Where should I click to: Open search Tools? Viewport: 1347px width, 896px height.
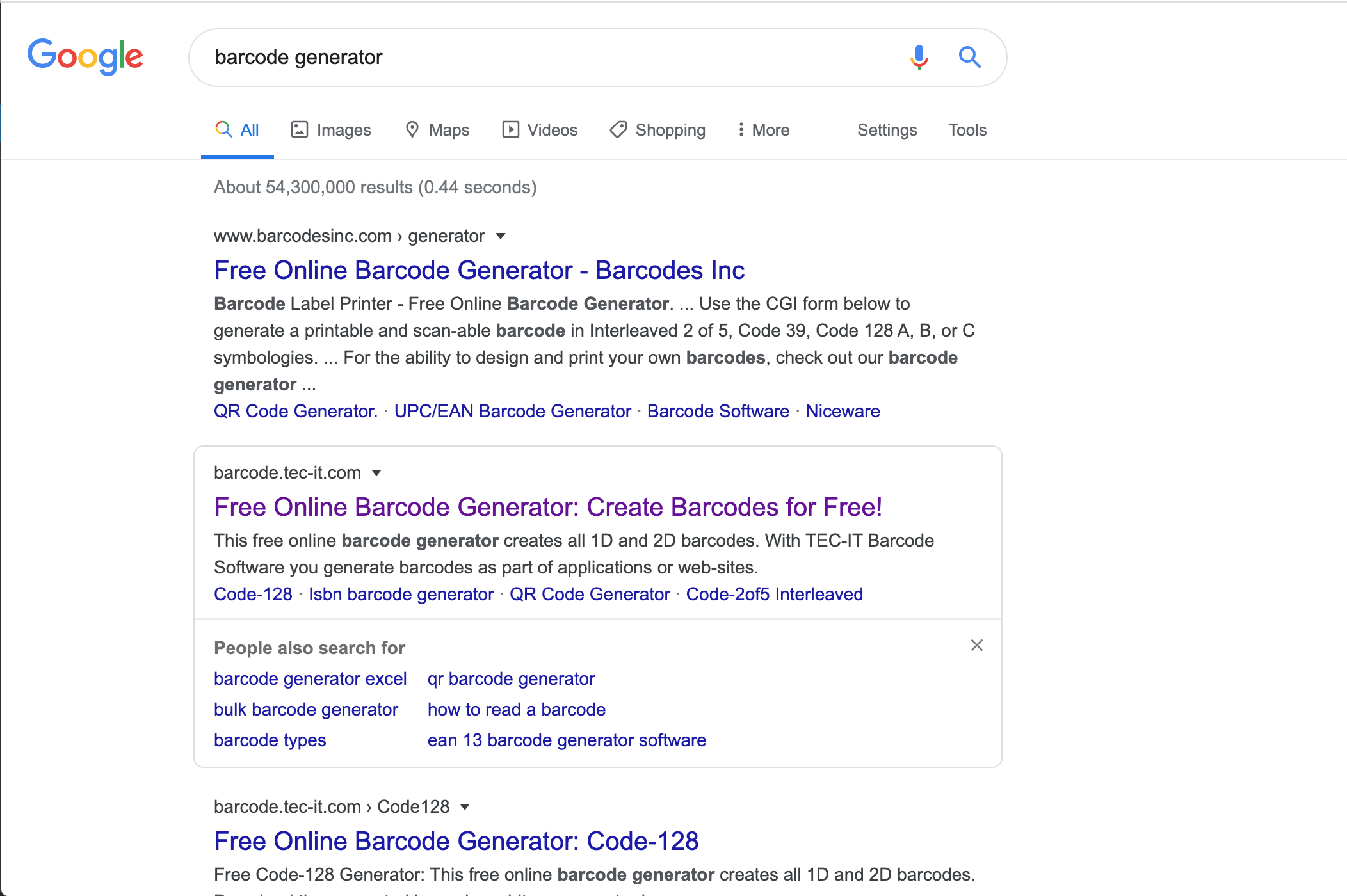click(x=967, y=130)
